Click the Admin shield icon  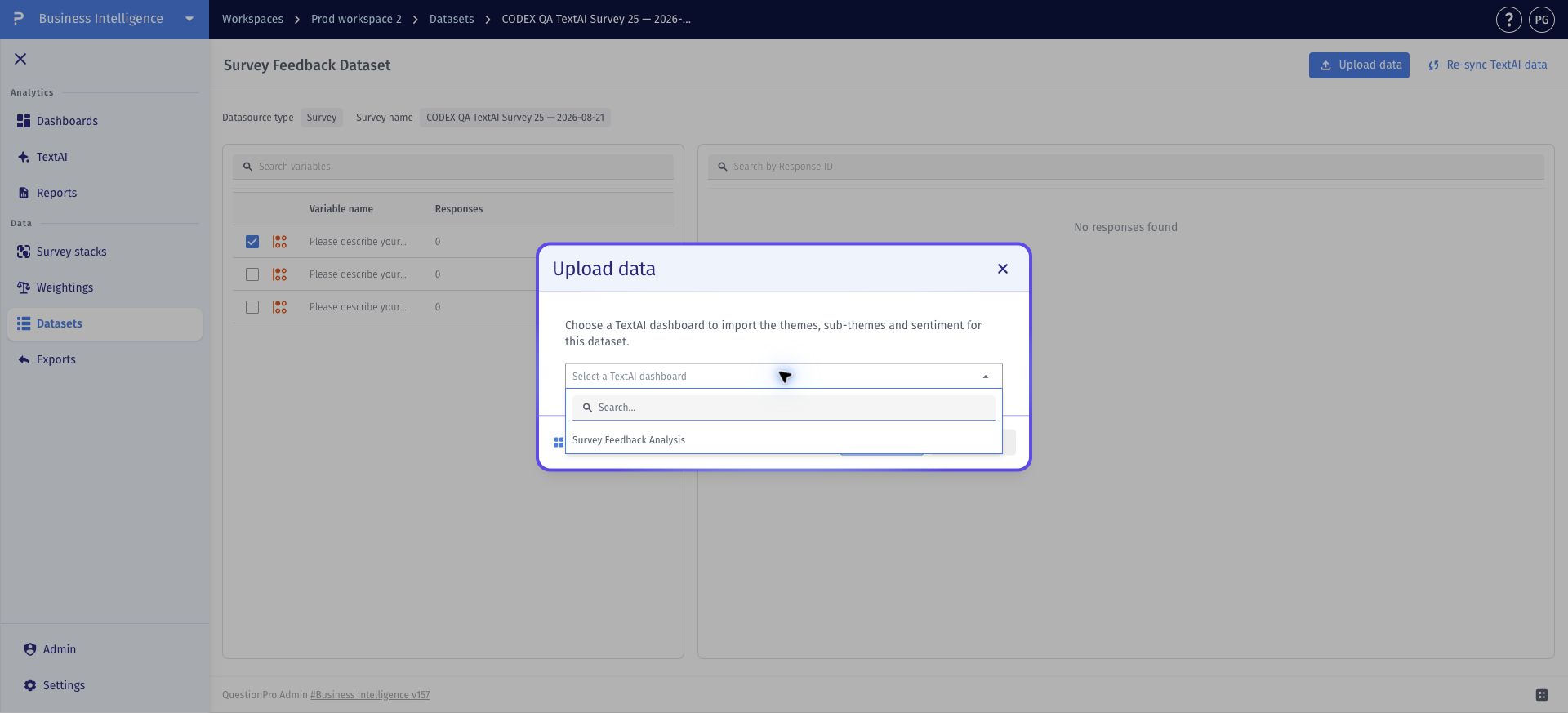tap(30, 649)
